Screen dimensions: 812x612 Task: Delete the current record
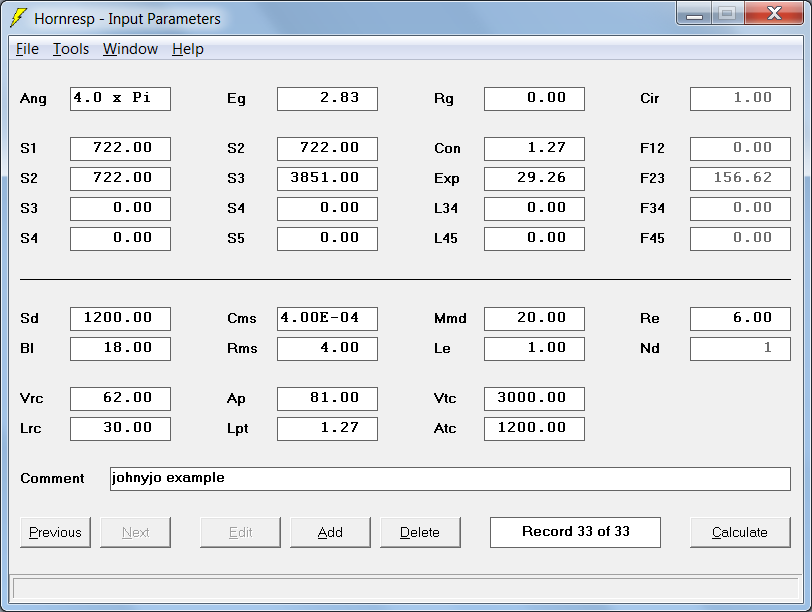click(420, 532)
